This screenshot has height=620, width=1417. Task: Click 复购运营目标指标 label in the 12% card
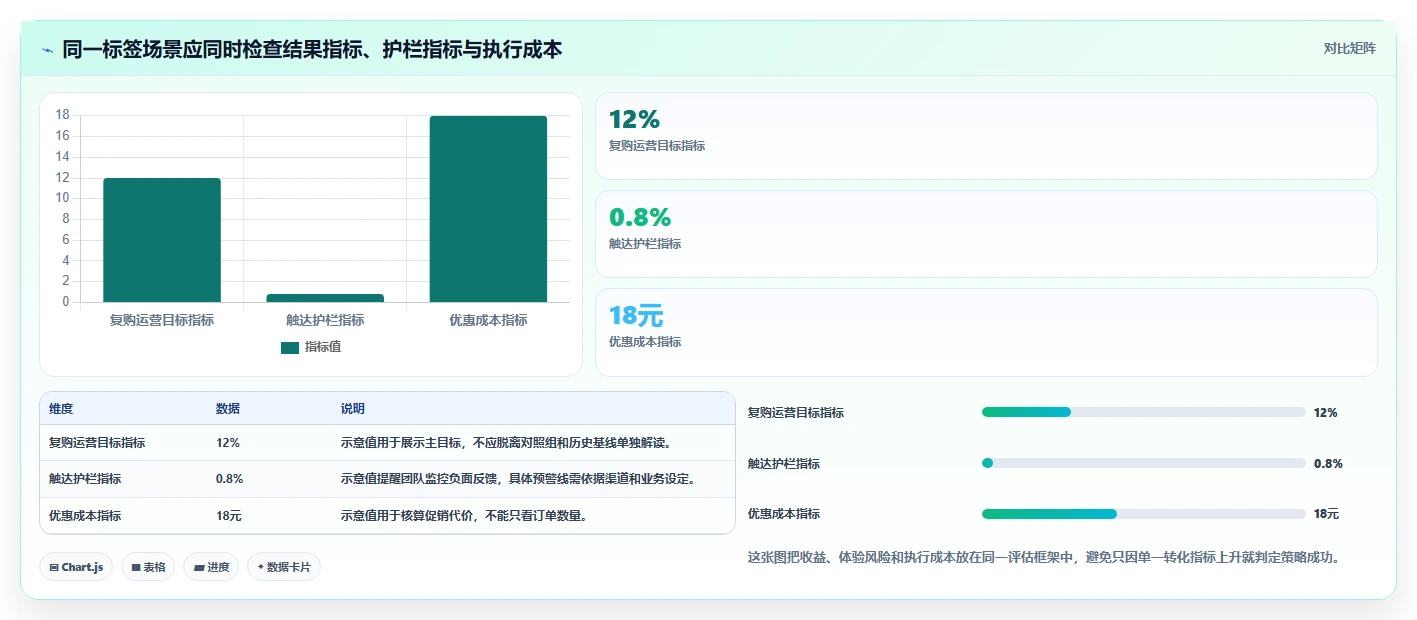[657, 146]
